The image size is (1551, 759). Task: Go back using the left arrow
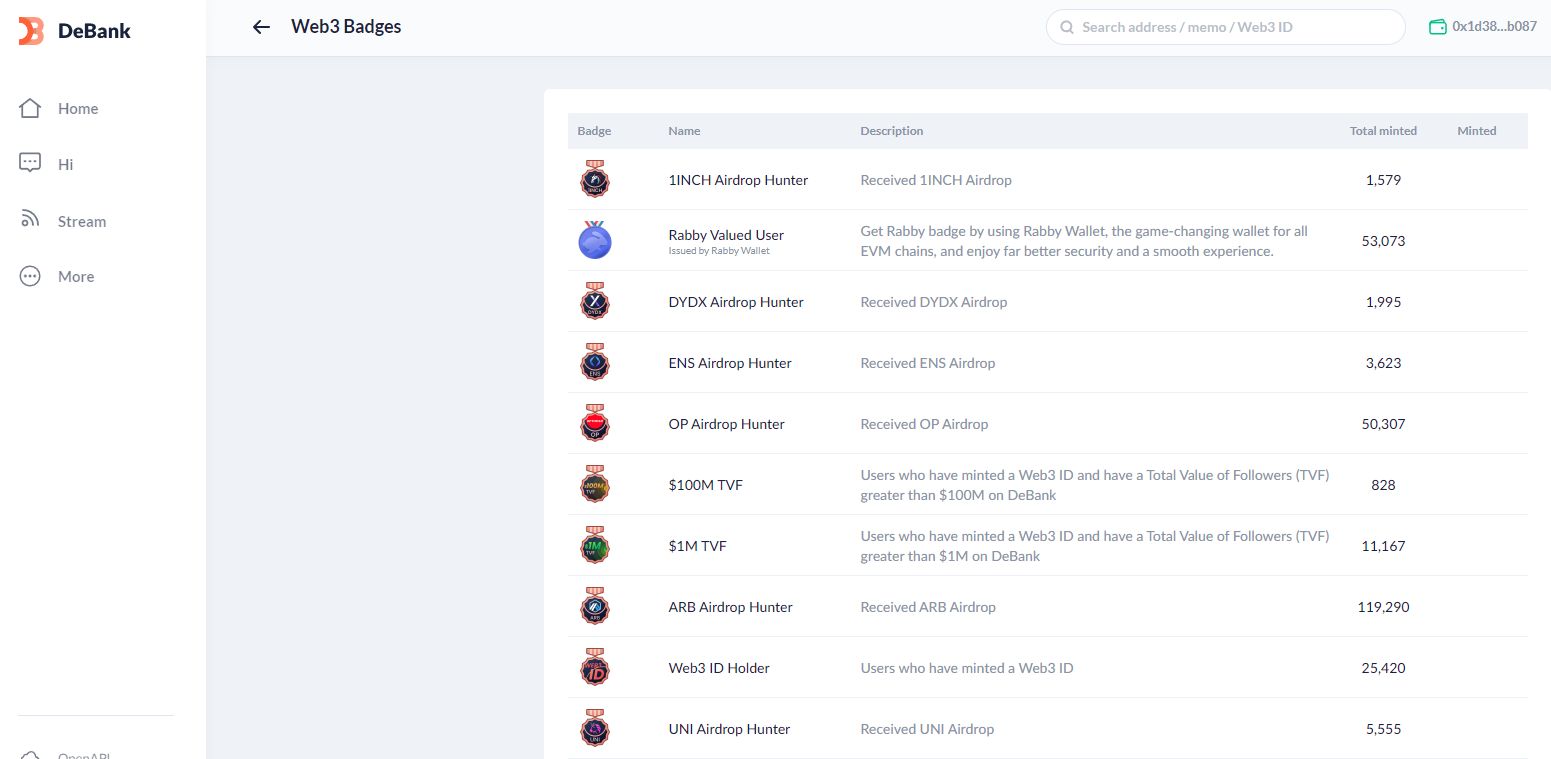[261, 27]
